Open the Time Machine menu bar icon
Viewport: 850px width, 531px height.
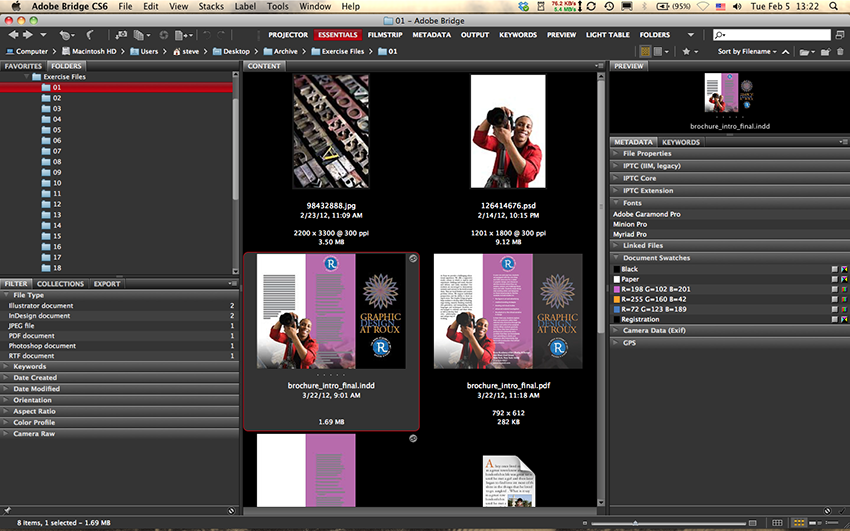609,7
